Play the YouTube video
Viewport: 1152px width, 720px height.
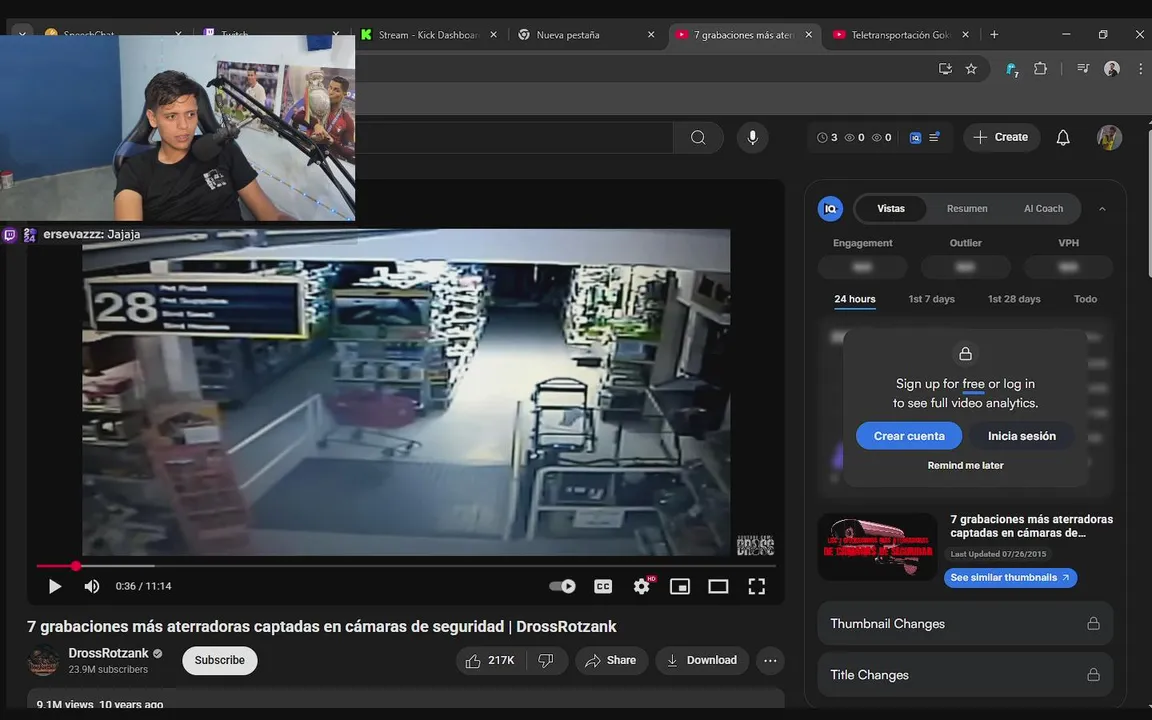point(54,586)
